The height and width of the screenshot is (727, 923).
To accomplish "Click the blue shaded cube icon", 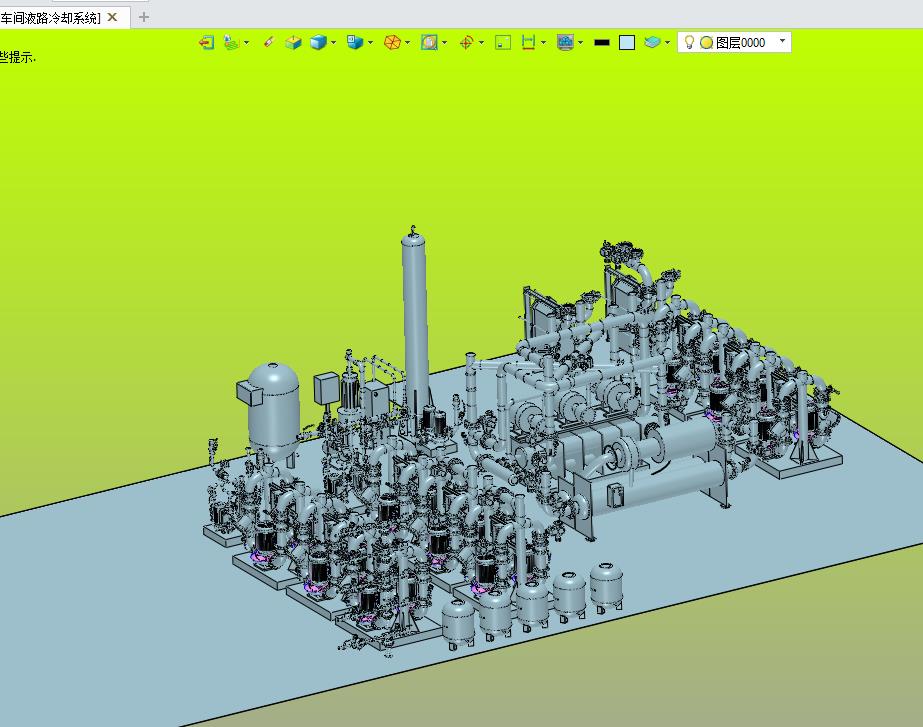I will coord(318,42).
